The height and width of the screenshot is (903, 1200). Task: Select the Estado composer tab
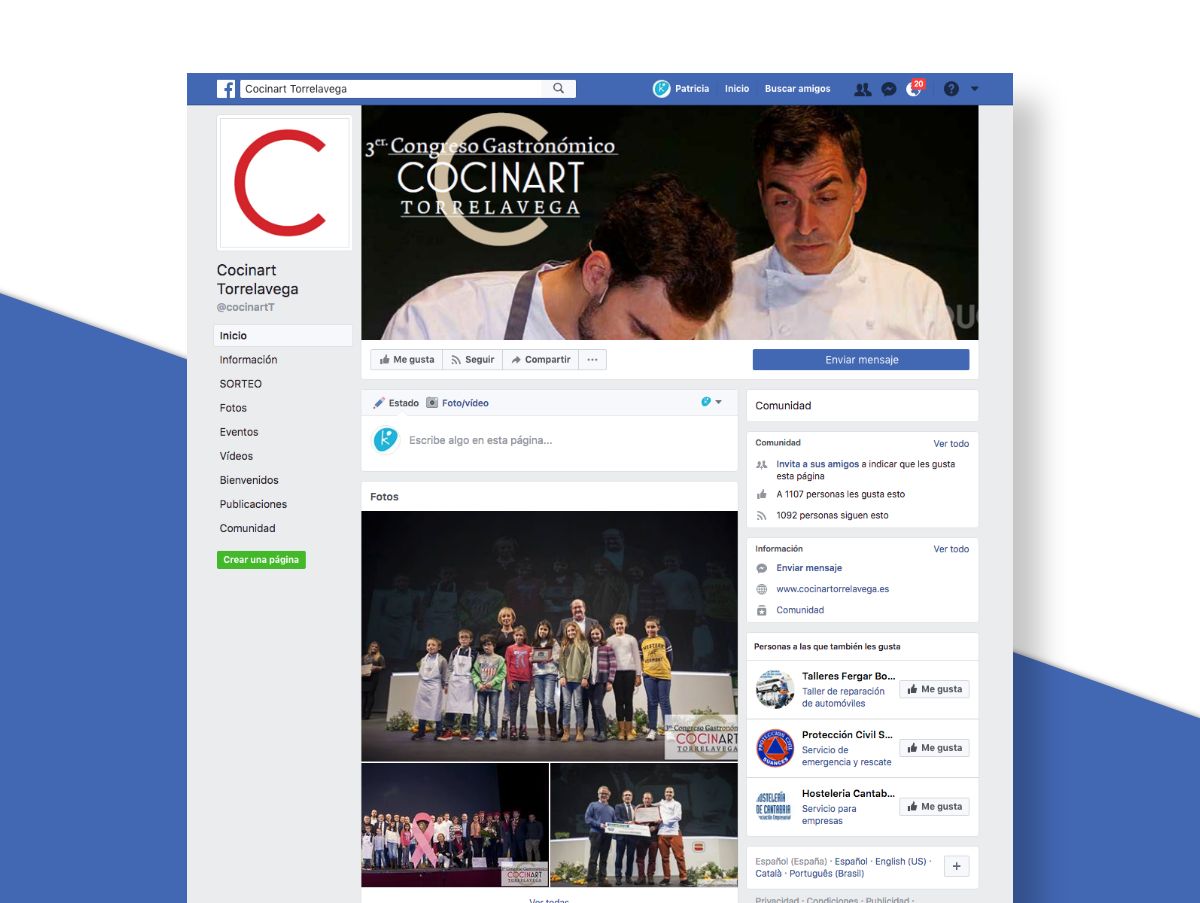click(396, 403)
